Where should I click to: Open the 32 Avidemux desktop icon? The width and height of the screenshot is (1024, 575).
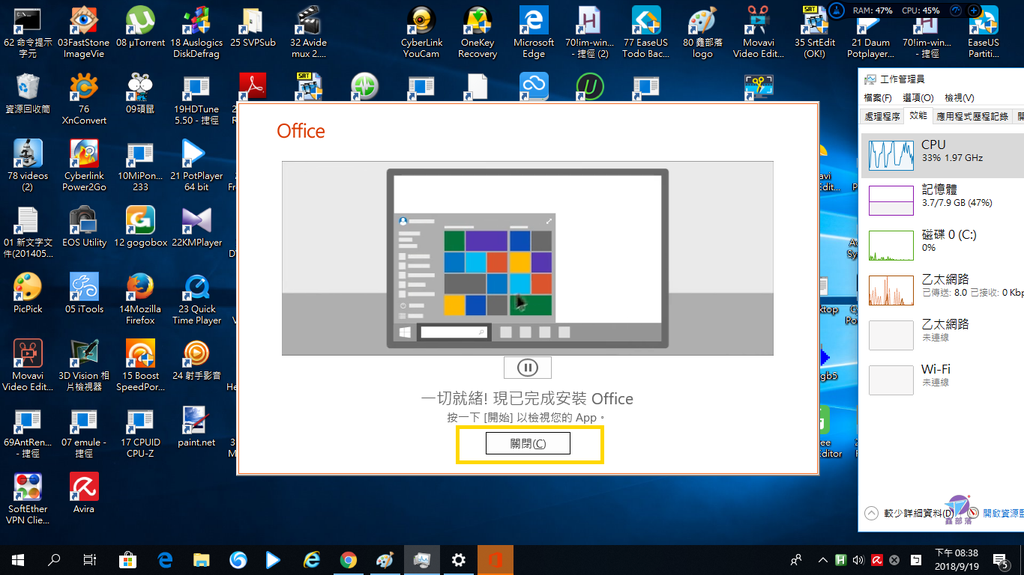pyautogui.click(x=308, y=31)
